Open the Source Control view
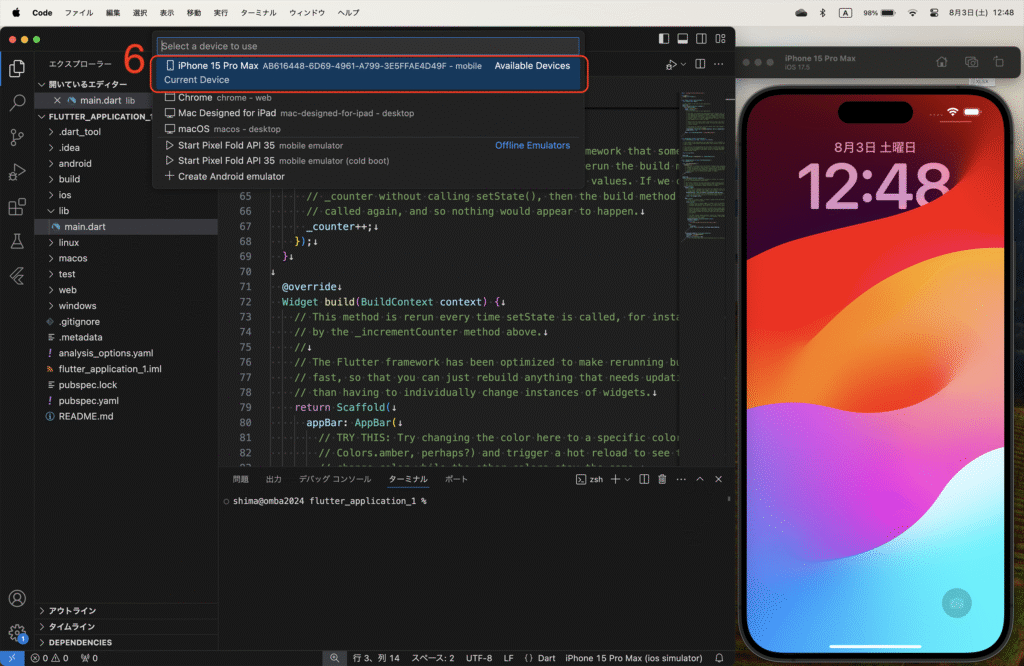Screen dimensions: 1024x666 coord(18,137)
